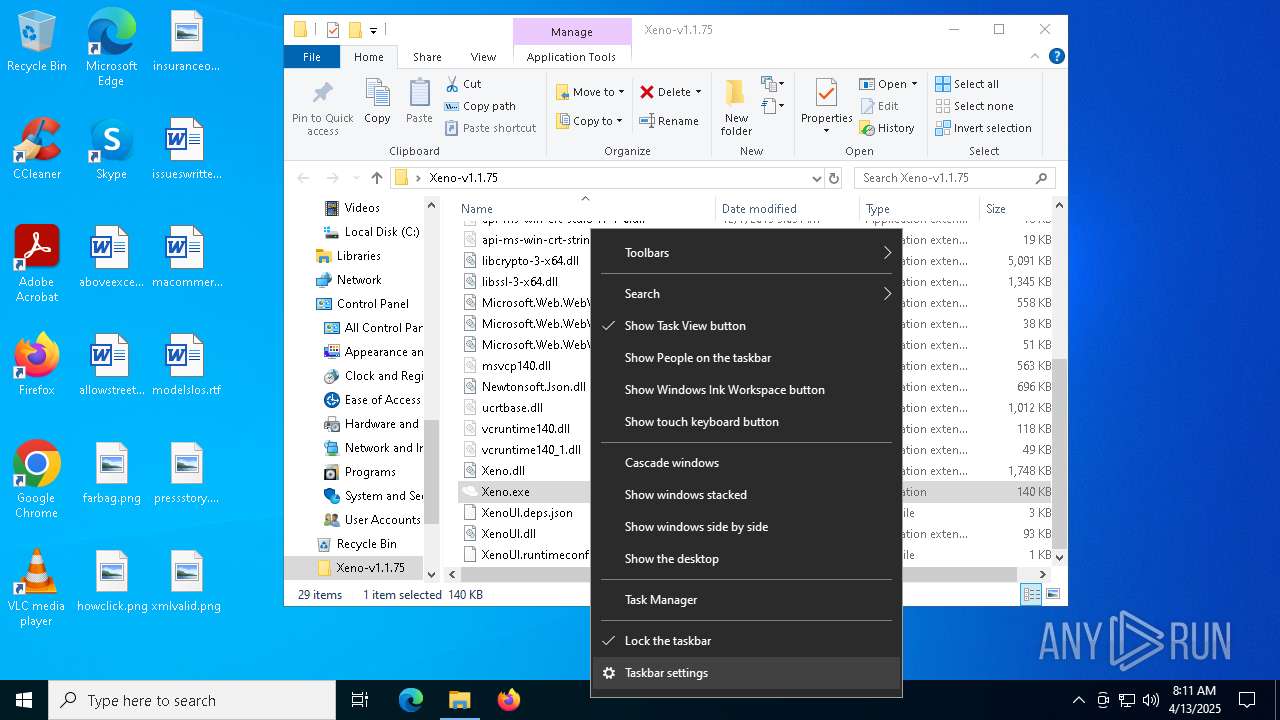1280x720 pixels.
Task: Click the Edit ribbon button
Action: 878,106
